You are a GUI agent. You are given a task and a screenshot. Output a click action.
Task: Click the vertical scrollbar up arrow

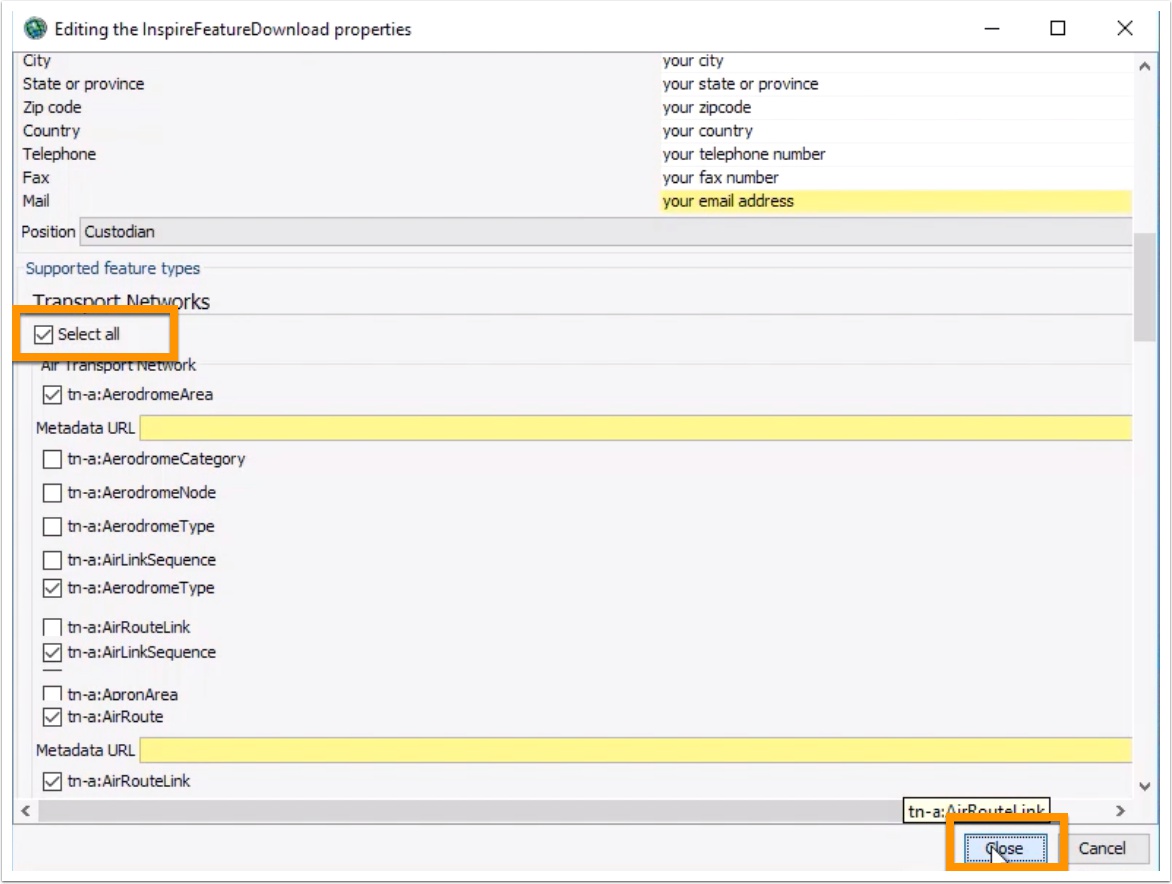(x=1144, y=67)
